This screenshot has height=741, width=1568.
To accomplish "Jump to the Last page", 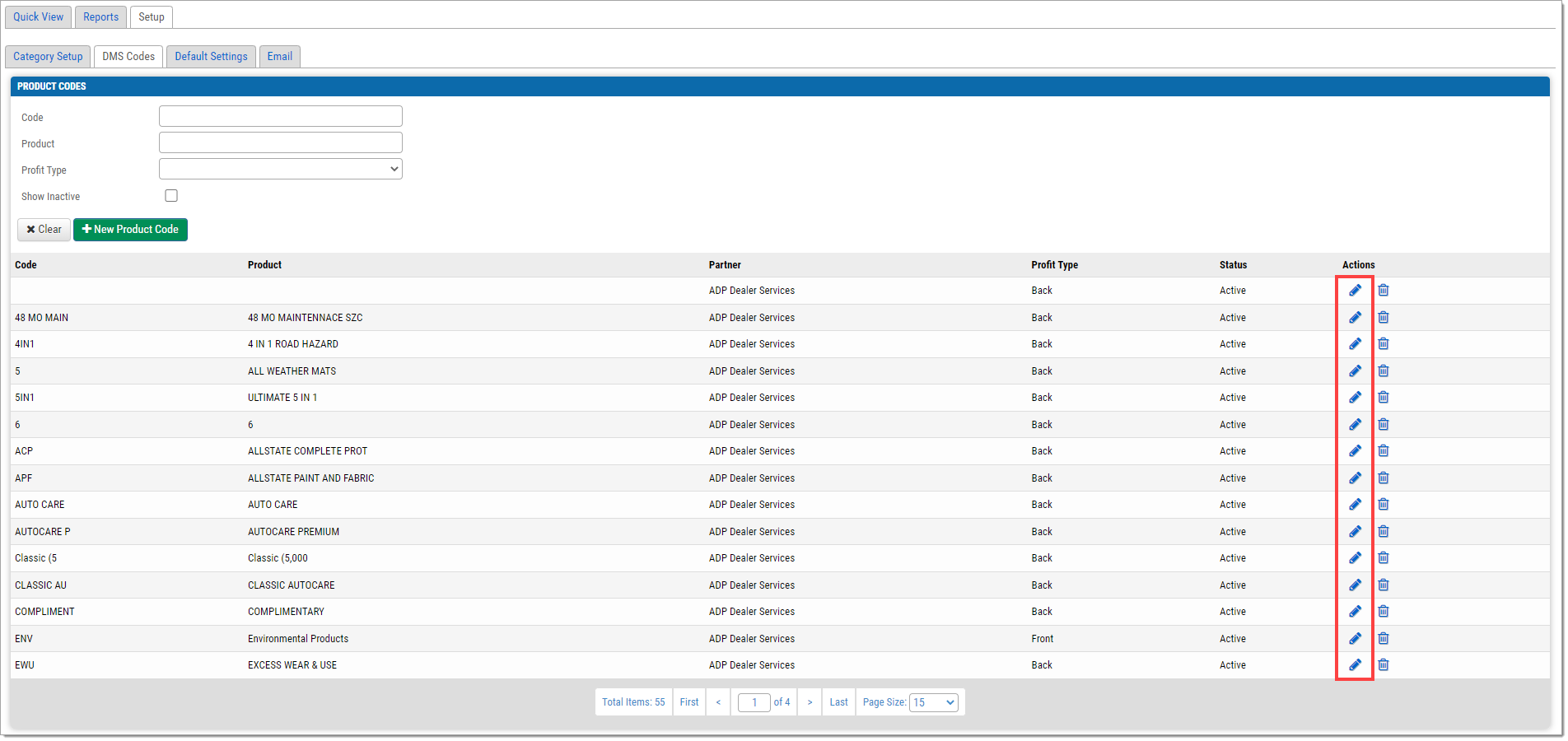I will [x=838, y=702].
